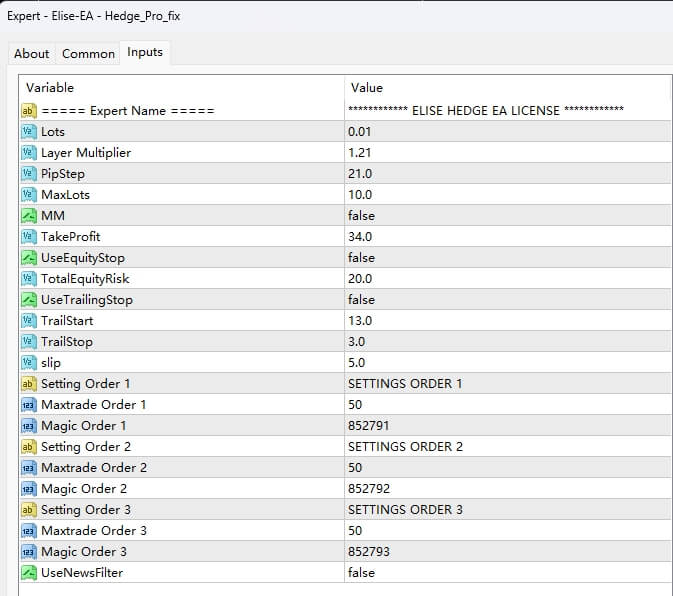Click the double-type icon next to Lots
Image resolution: width=673 pixels, height=596 pixels.
click(x=28, y=132)
